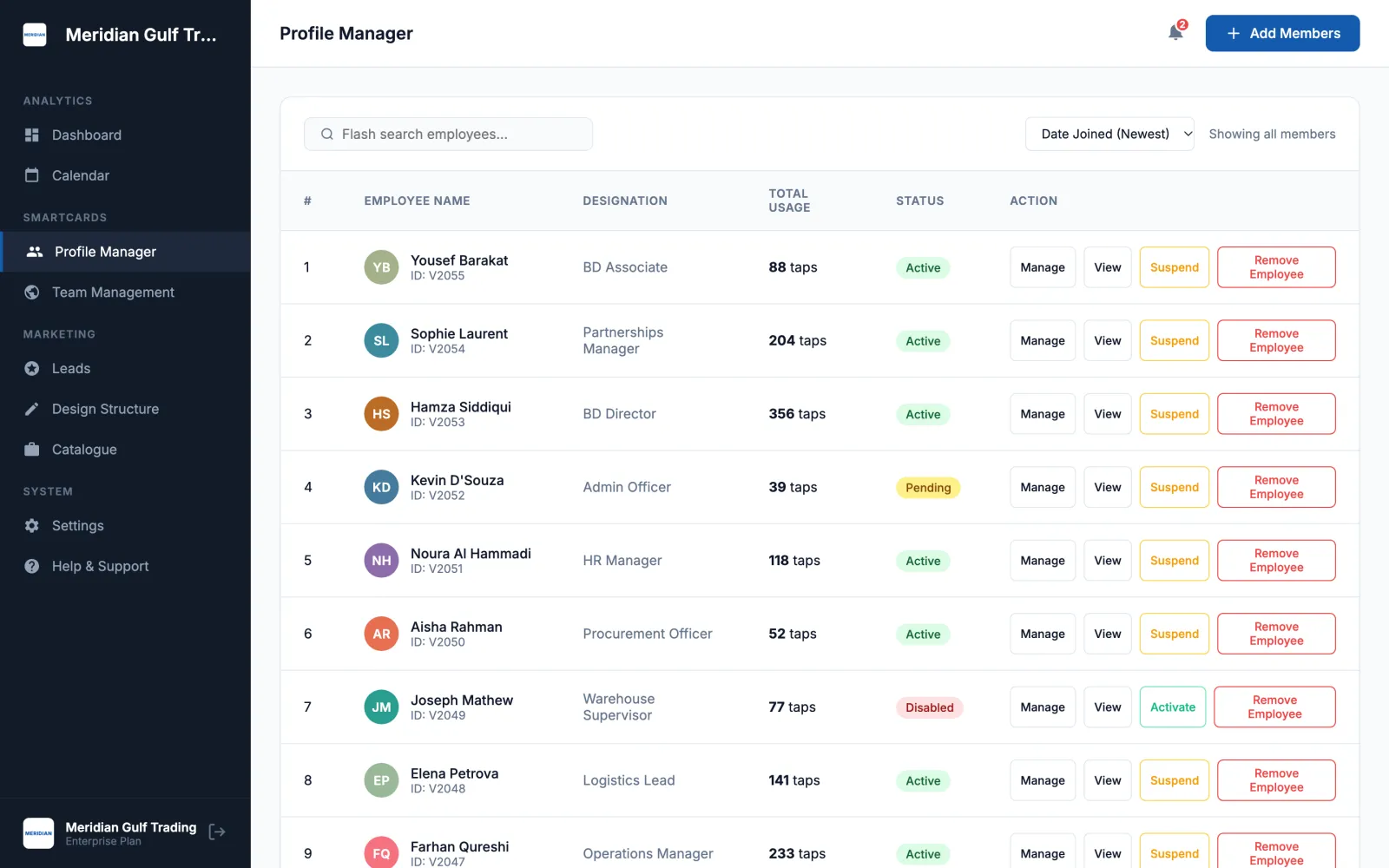Click Noura Al Hammadi's NH avatar
The width and height of the screenshot is (1389, 868).
click(x=381, y=561)
